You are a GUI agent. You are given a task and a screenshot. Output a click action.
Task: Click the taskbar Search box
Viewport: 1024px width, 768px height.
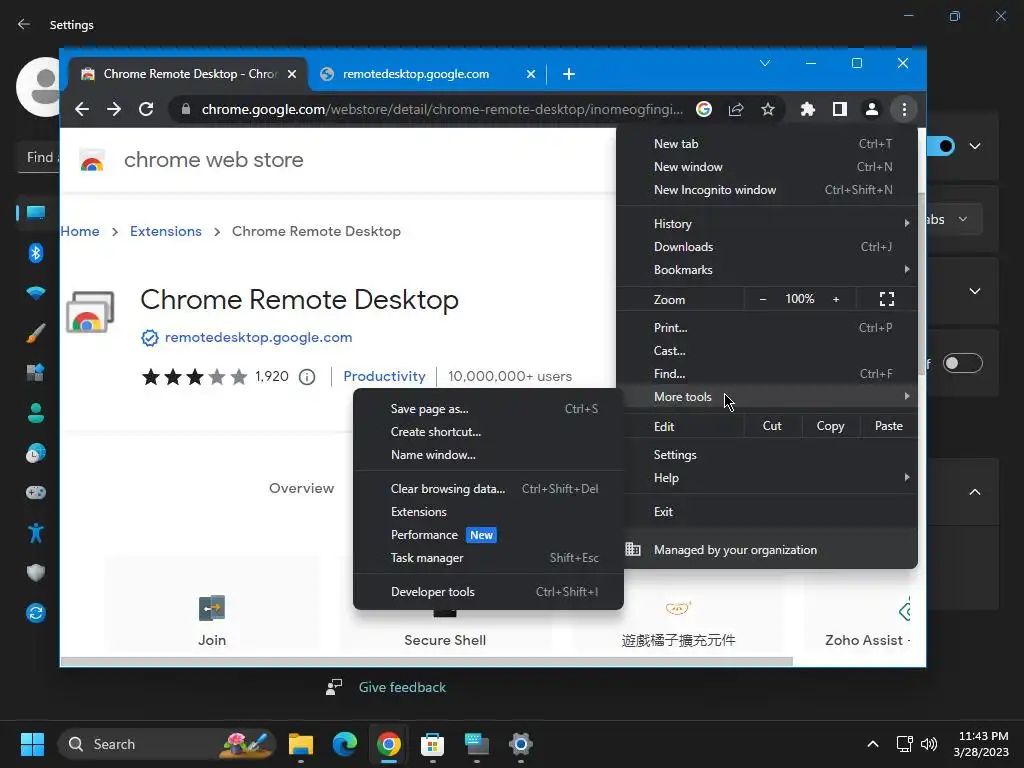pos(167,744)
